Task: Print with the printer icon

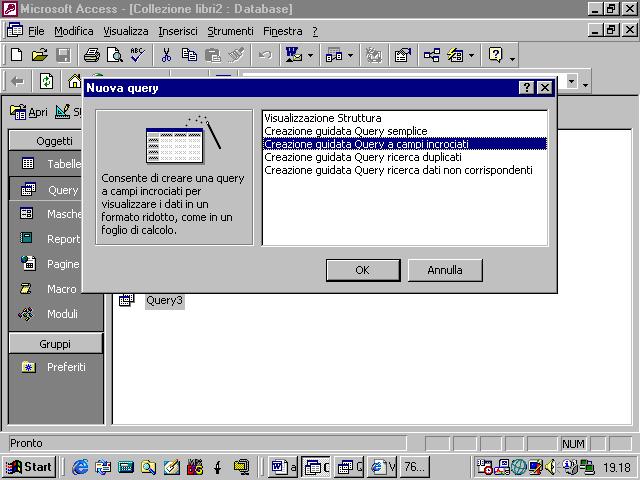Action: point(91,55)
